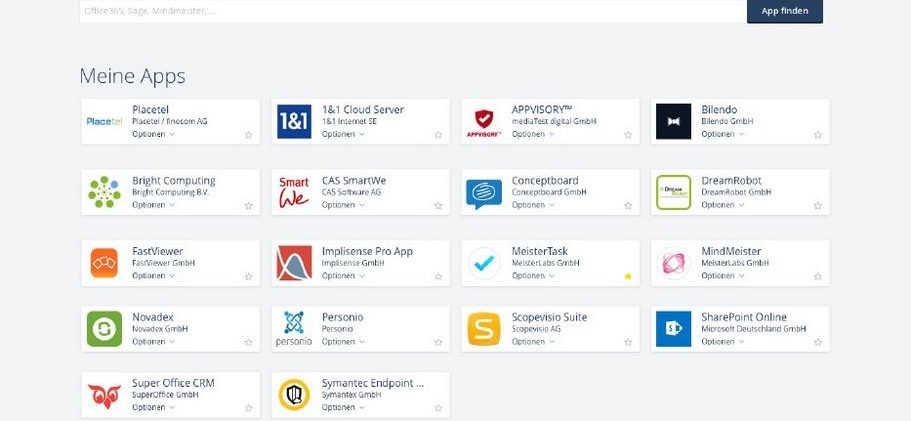Viewport: 911px width, 421px height.
Task: Click the APPVISORY shield logo
Action: [484, 123]
